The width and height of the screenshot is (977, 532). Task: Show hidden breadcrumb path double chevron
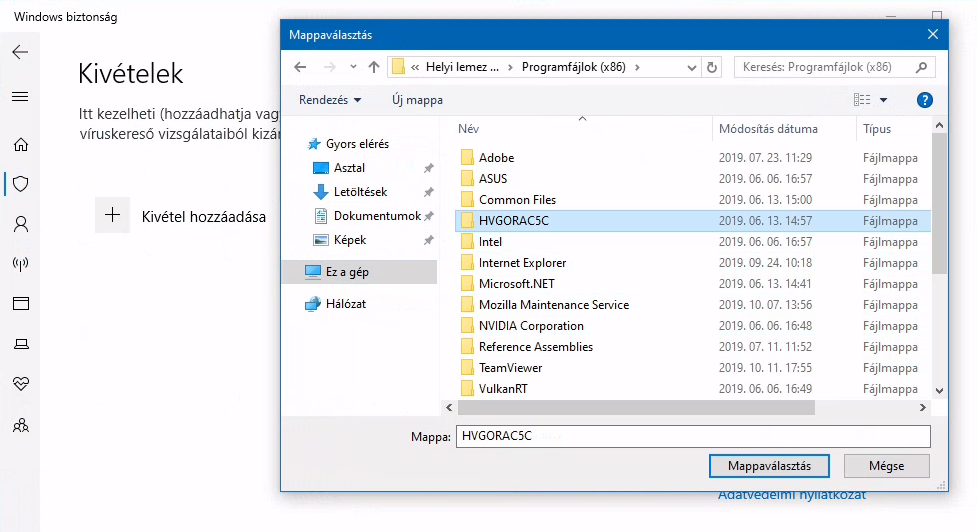coord(415,67)
